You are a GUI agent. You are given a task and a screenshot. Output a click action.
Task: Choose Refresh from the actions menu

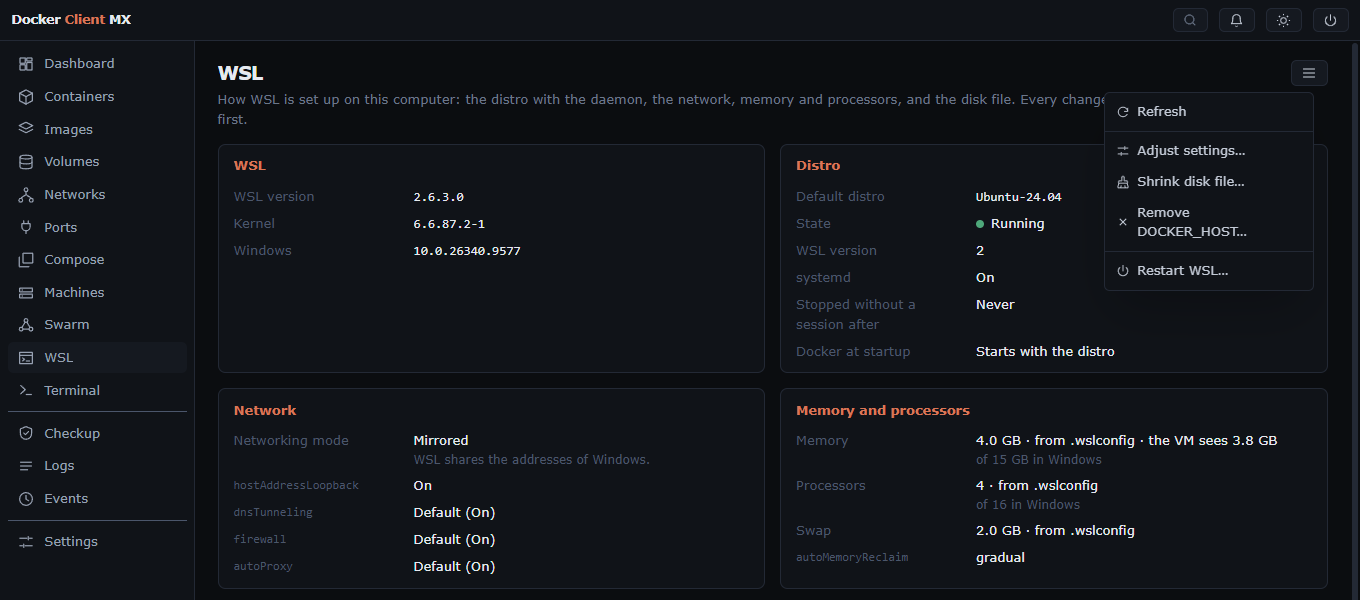1209,112
